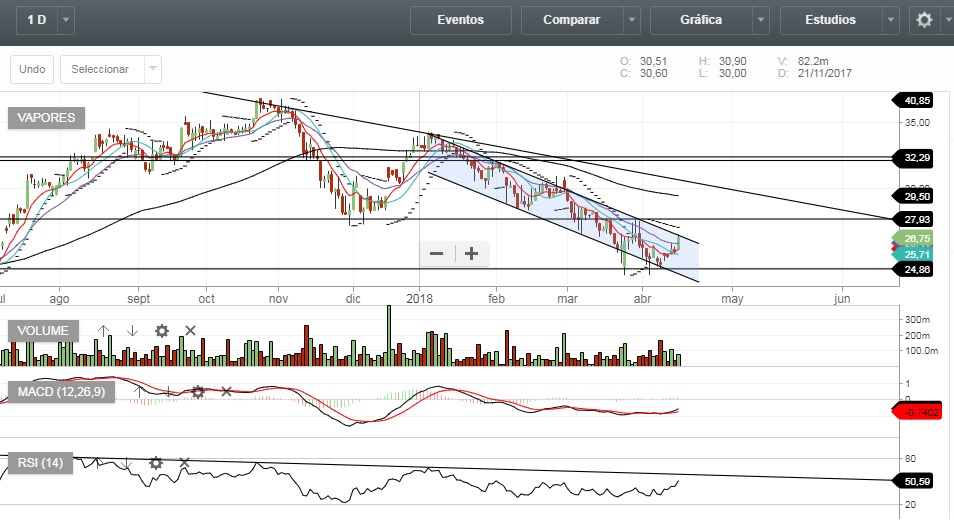The height and width of the screenshot is (524, 954).
Task: Zoom in with the plus button
Action: tap(472, 254)
